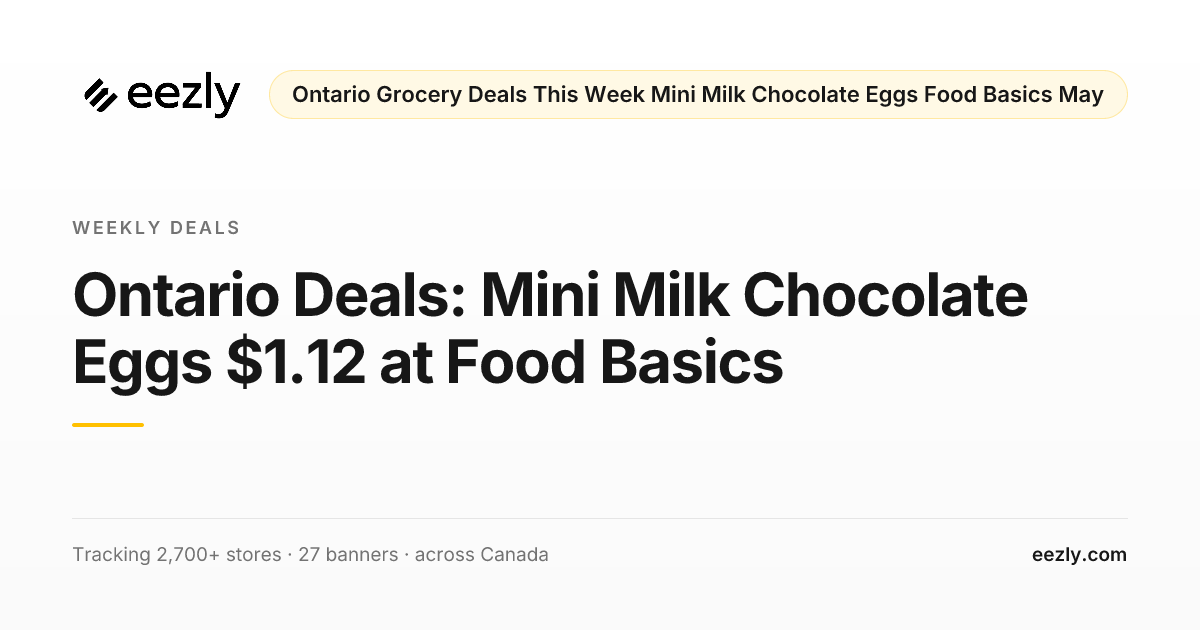Image resolution: width=1200 pixels, height=630 pixels.
Task: Click the "27 banners" footer text
Action: tap(348, 554)
